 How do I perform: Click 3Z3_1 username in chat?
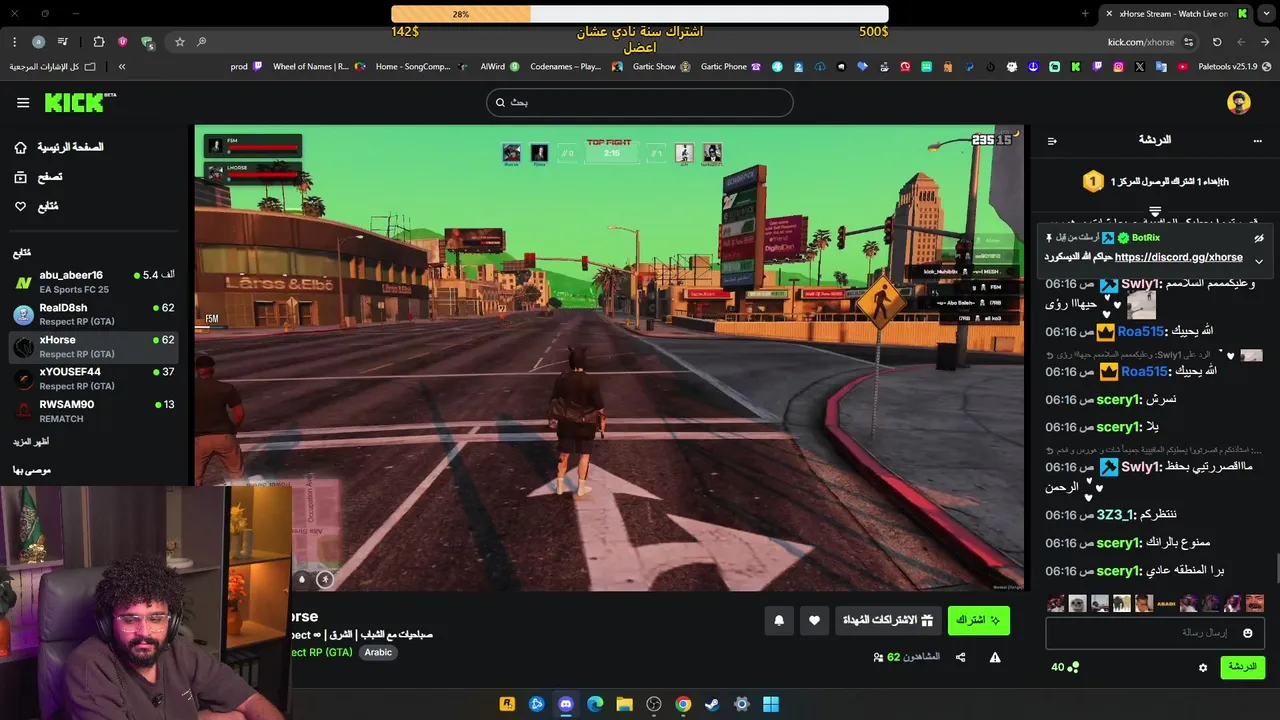1117,514
